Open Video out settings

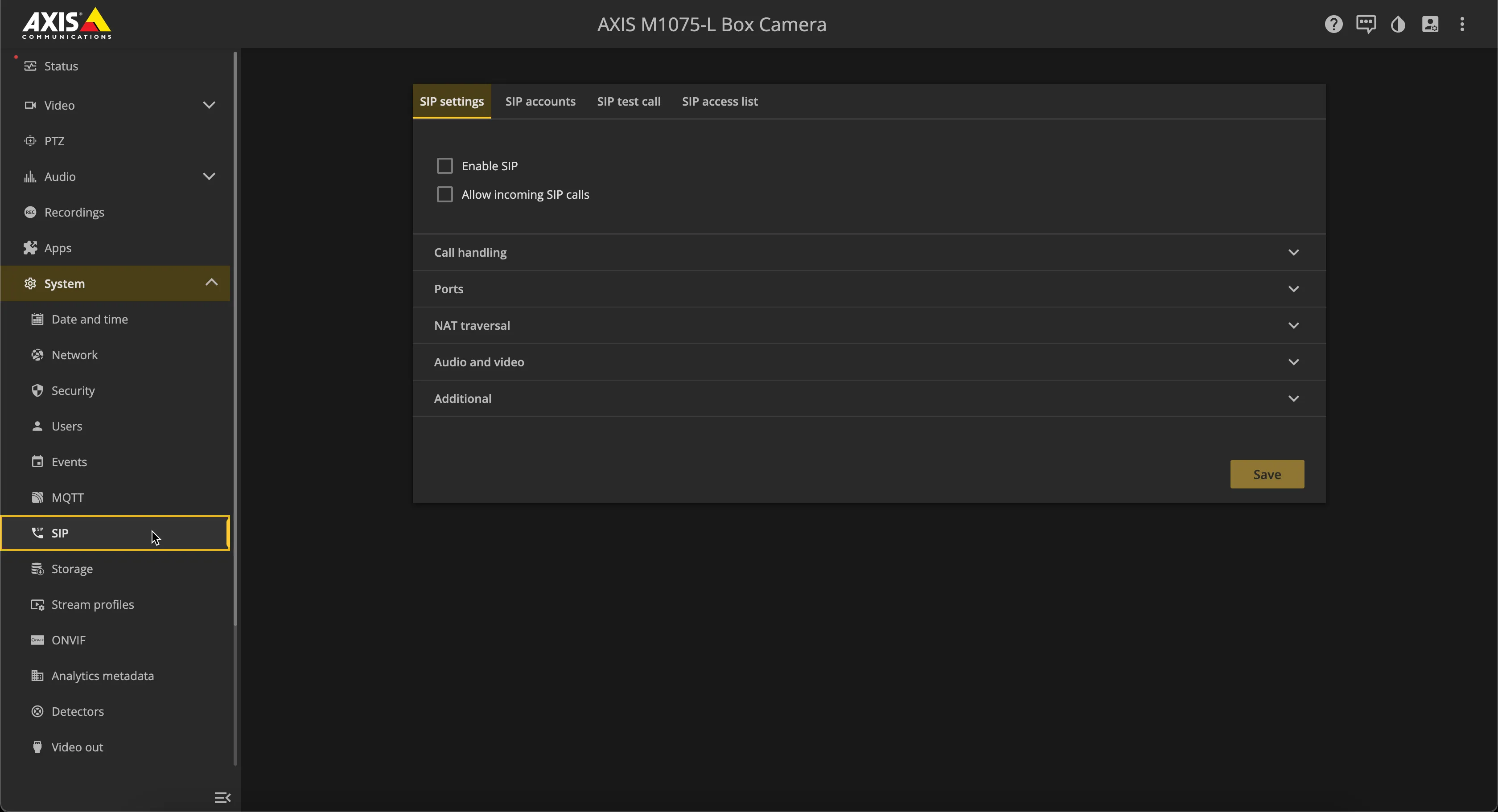116,747
